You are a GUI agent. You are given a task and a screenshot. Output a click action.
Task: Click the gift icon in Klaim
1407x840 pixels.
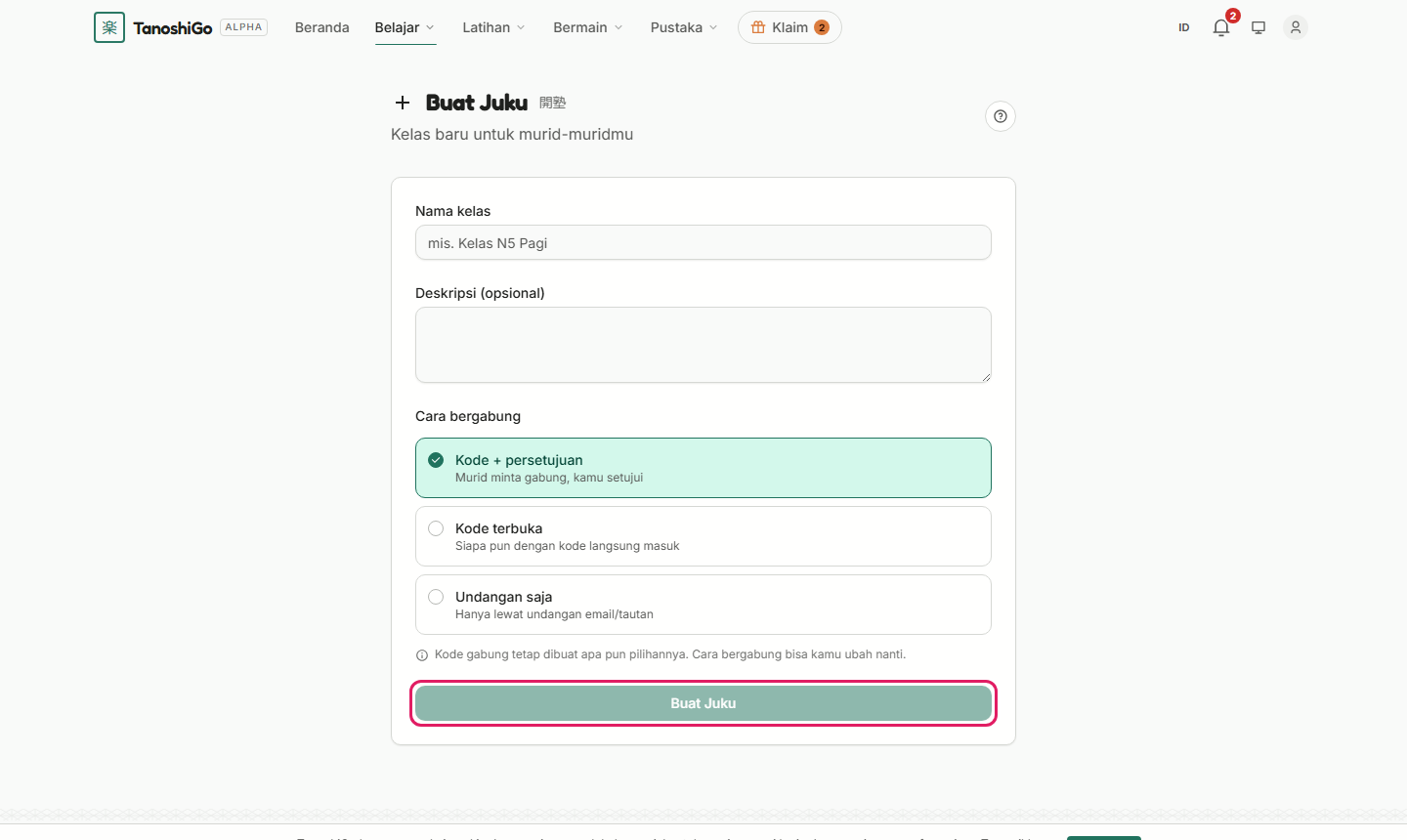[x=758, y=27]
